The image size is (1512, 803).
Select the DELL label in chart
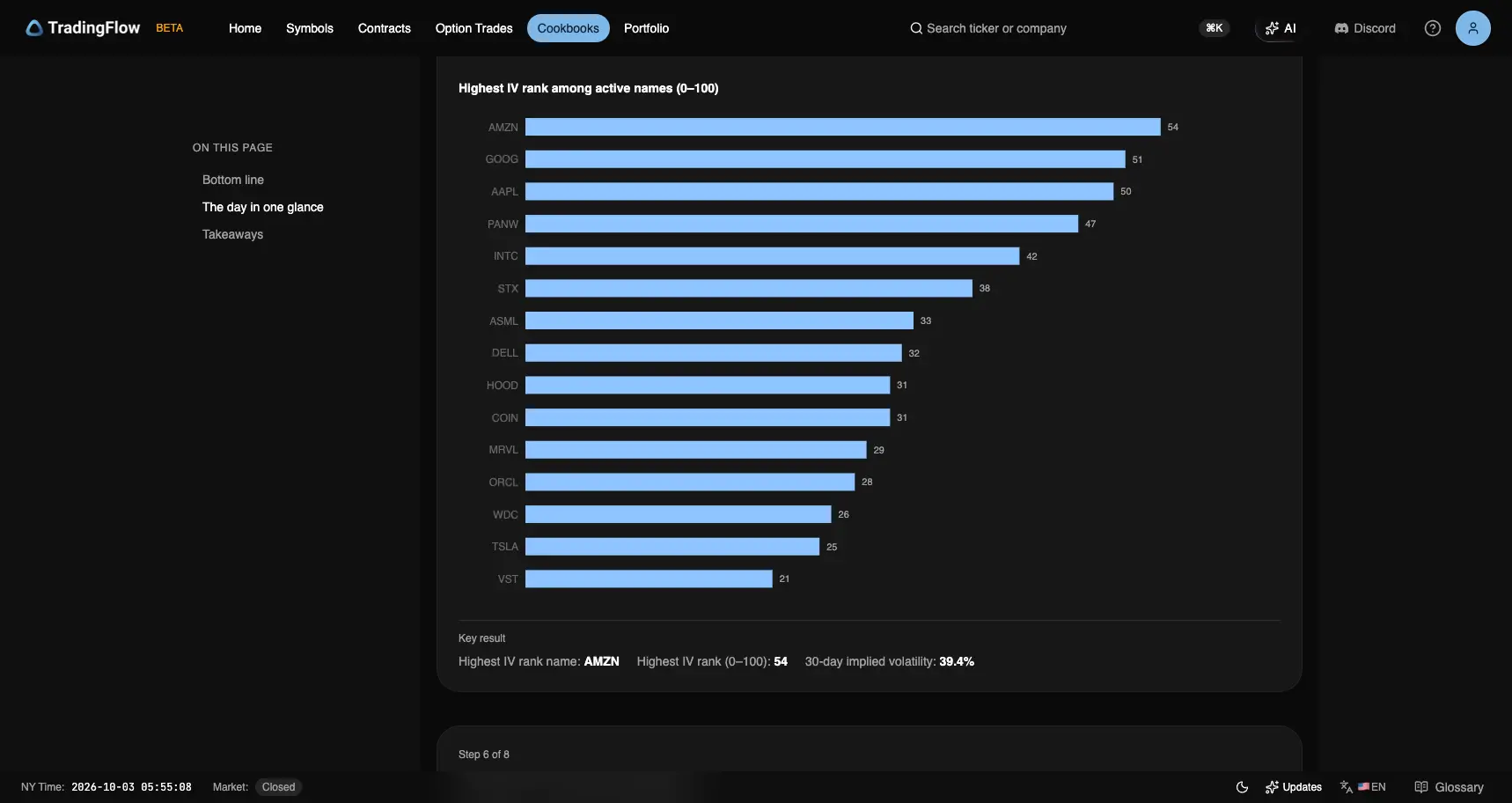pos(505,353)
